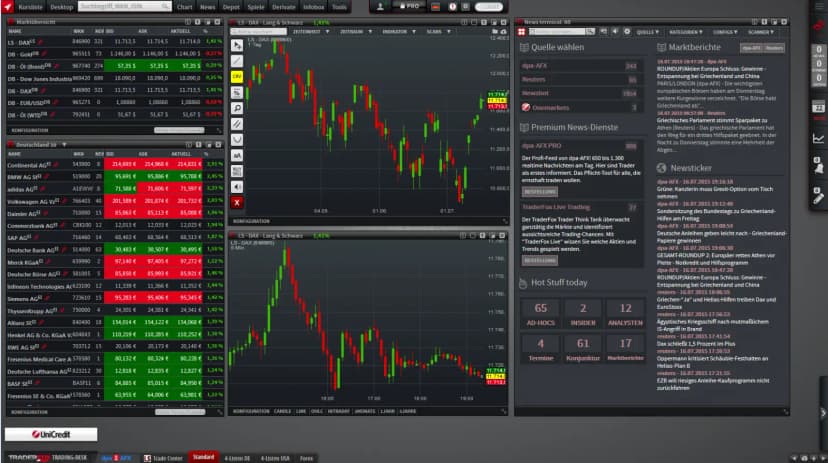Open the gear settings in News terminal toolbar
Viewport: 828px width, 463px height.
point(627,32)
